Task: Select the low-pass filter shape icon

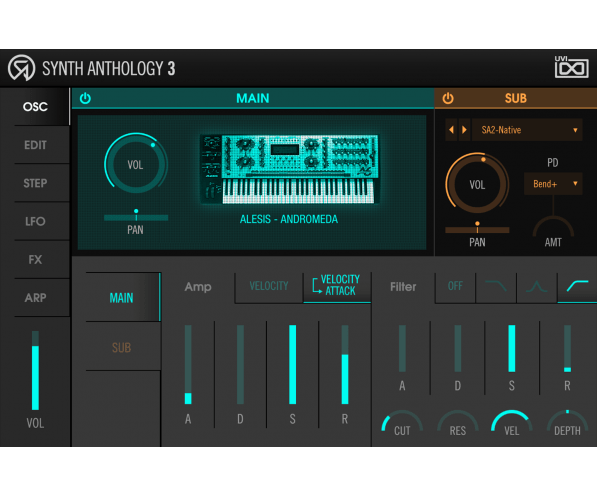Action: (x=496, y=286)
